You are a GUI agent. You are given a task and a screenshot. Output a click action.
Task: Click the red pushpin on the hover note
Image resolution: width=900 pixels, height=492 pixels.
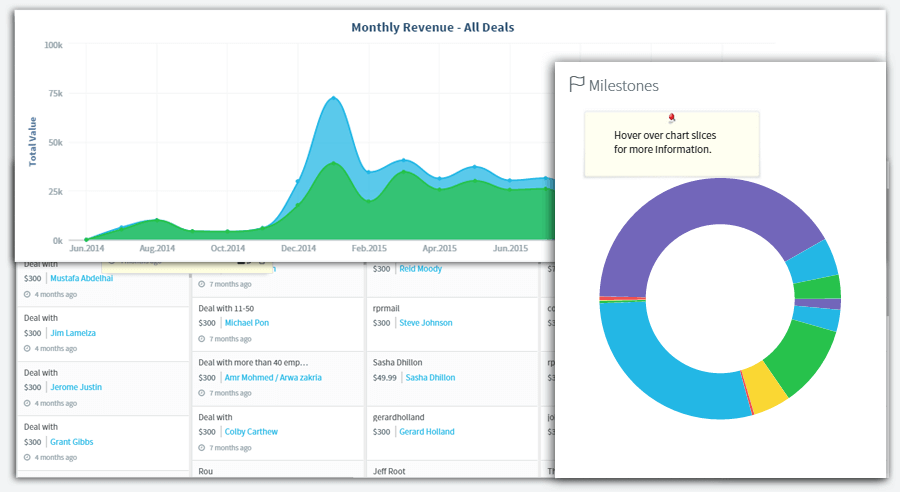click(671, 119)
